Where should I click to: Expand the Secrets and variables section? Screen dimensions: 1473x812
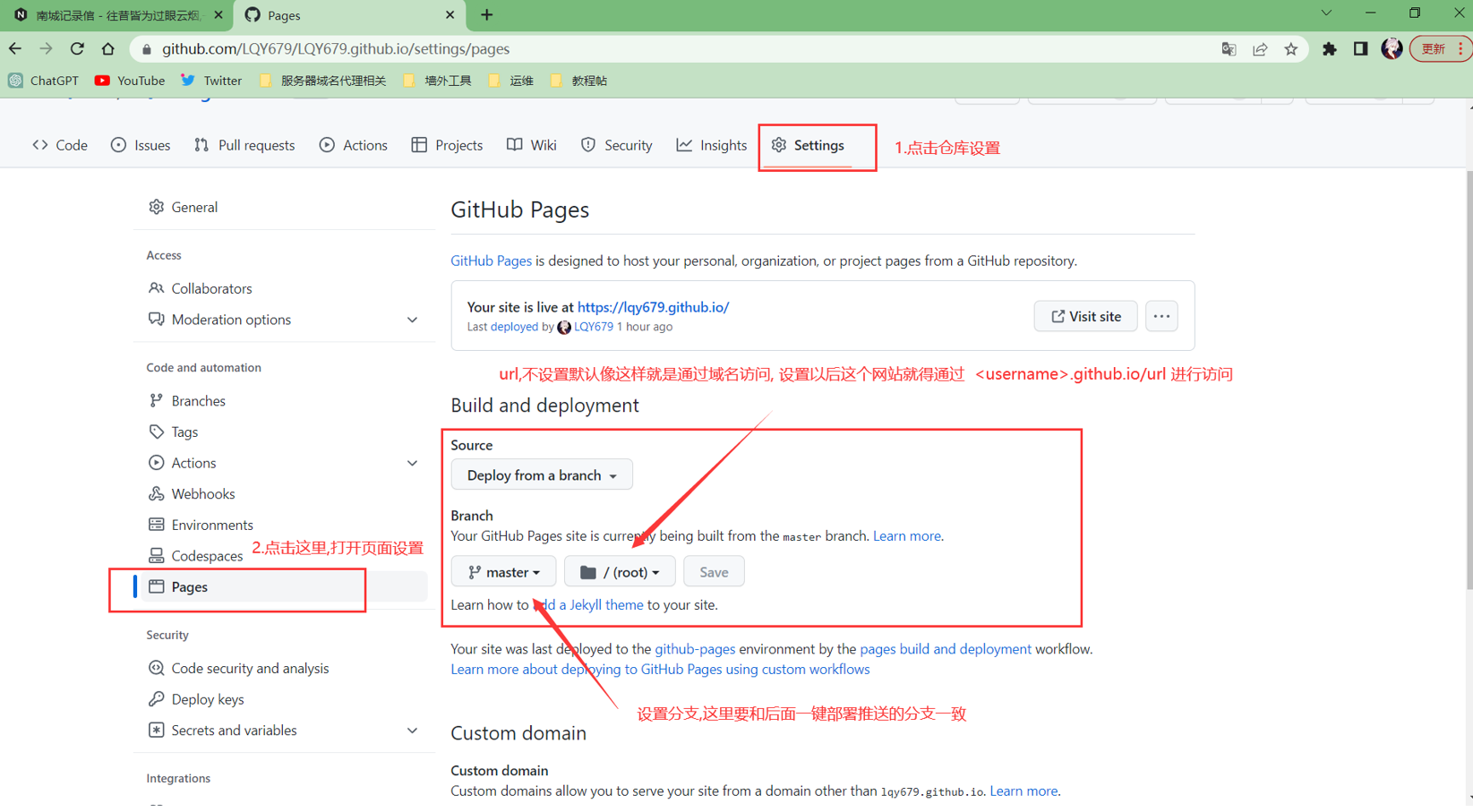click(x=234, y=730)
